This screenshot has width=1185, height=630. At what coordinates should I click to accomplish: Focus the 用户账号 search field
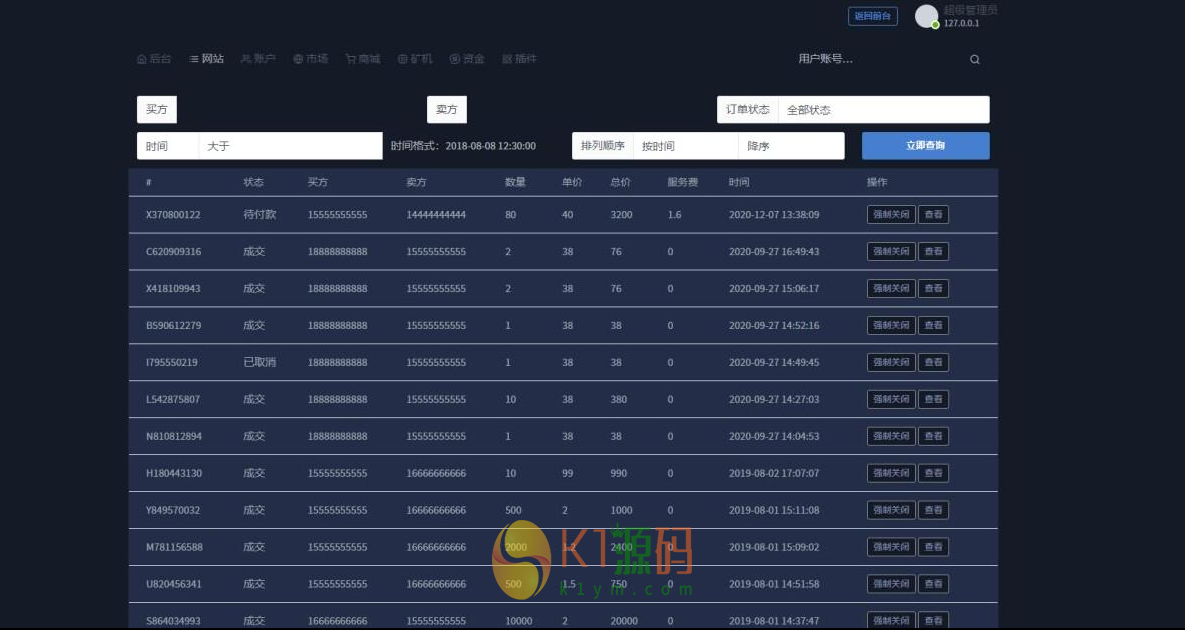click(870, 59)
